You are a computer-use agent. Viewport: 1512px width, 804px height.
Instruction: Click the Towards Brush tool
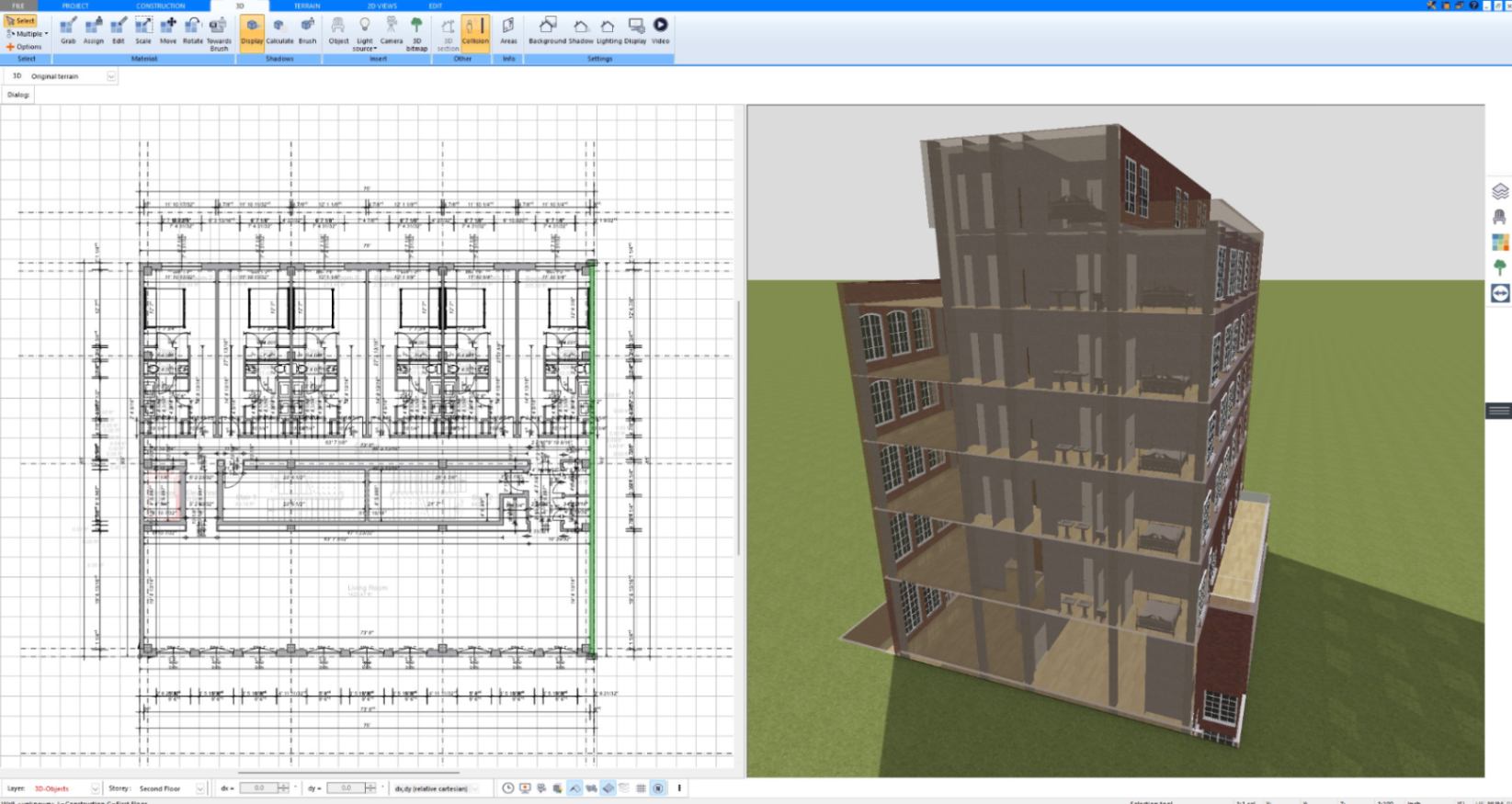219,33
